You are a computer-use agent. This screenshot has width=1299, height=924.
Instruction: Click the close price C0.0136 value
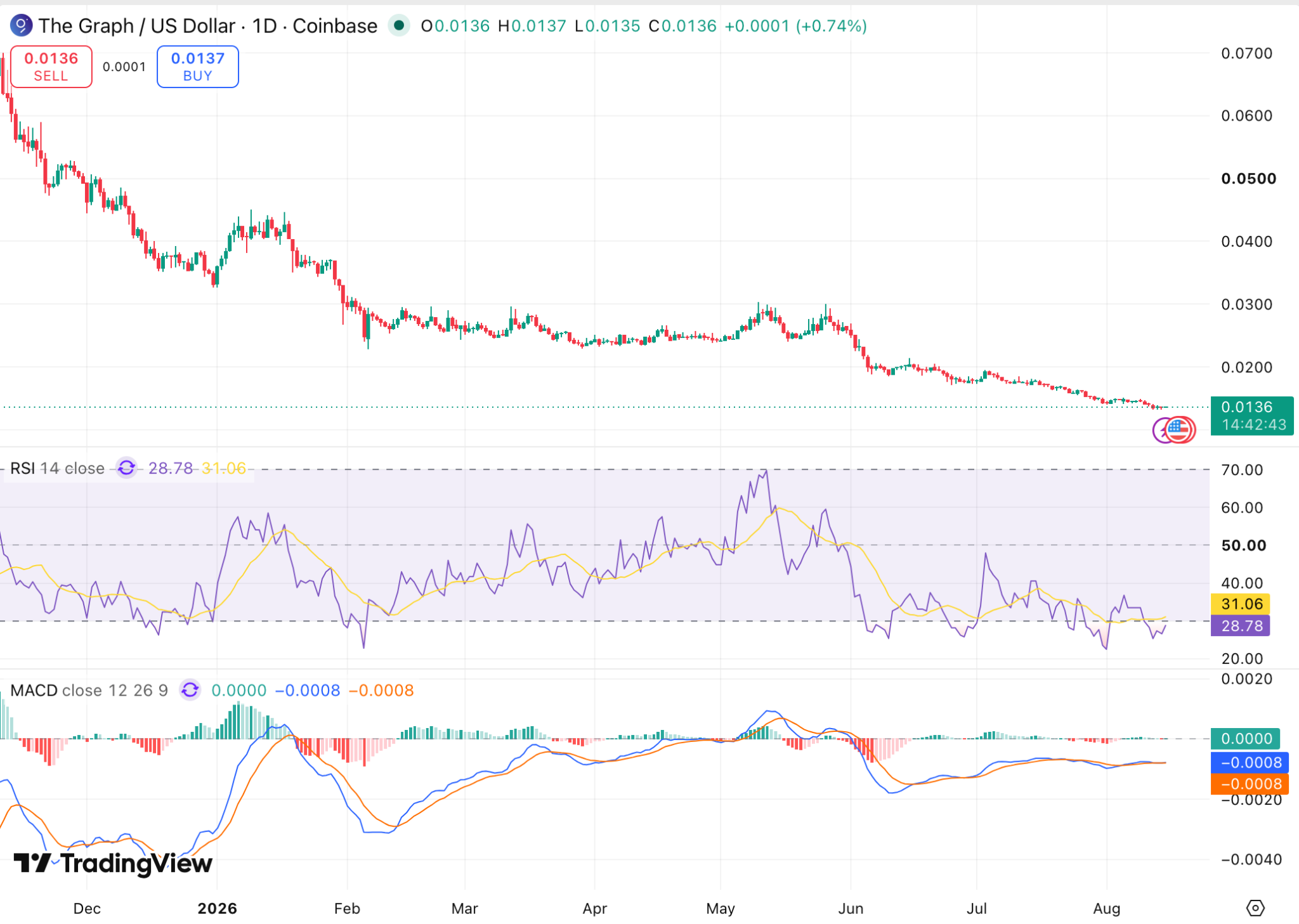click(x=682, y=26)
